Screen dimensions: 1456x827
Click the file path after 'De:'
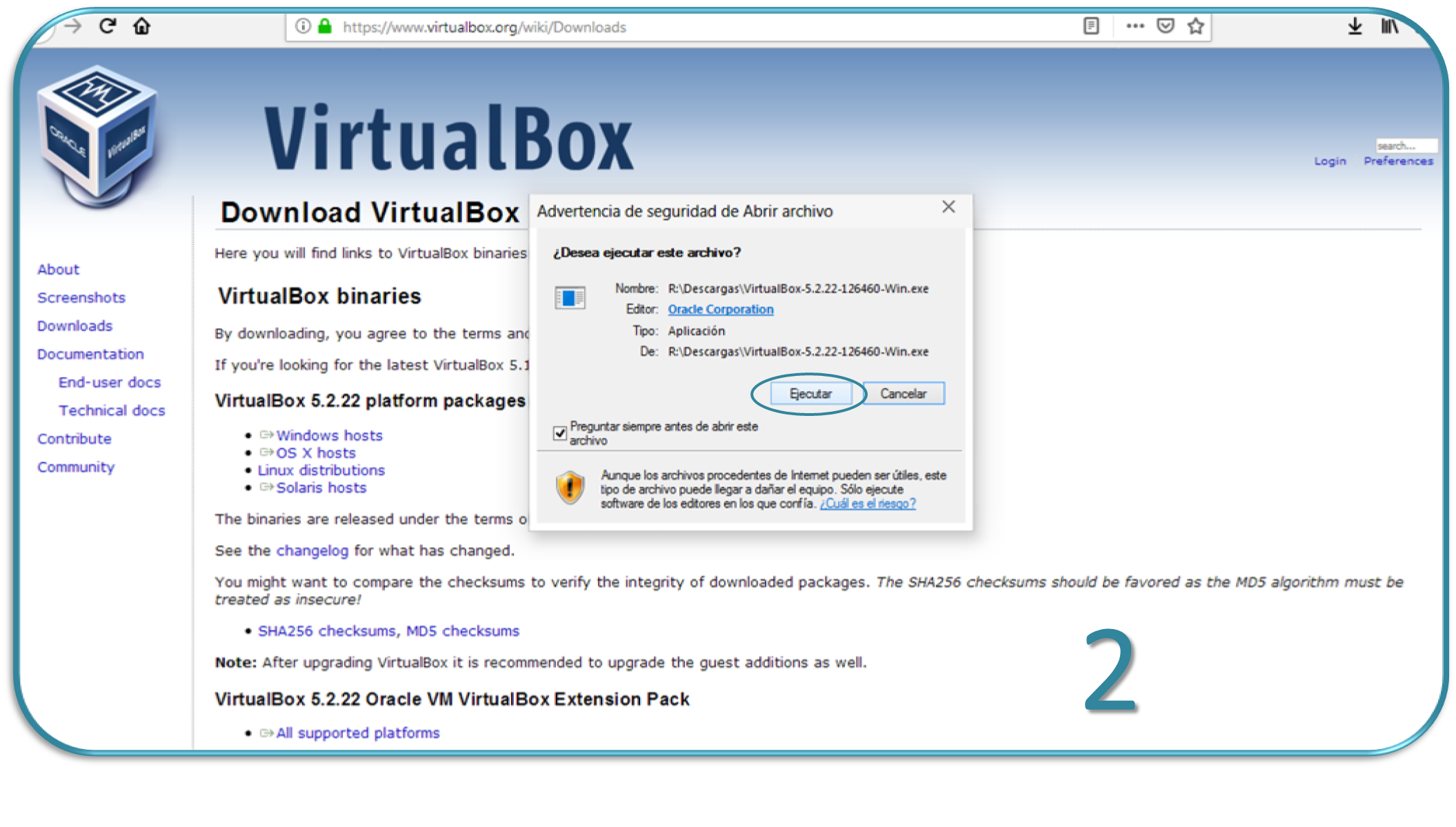798,352
